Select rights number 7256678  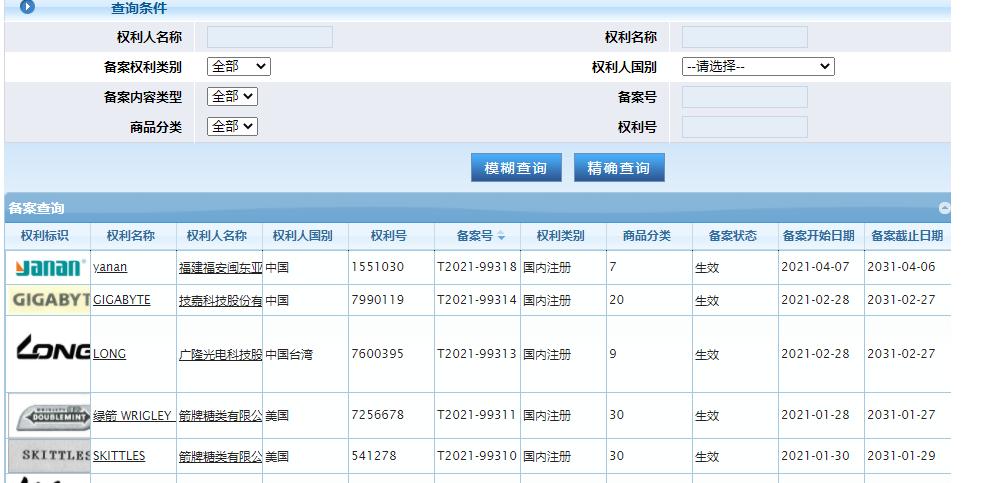tap(377, 415)
